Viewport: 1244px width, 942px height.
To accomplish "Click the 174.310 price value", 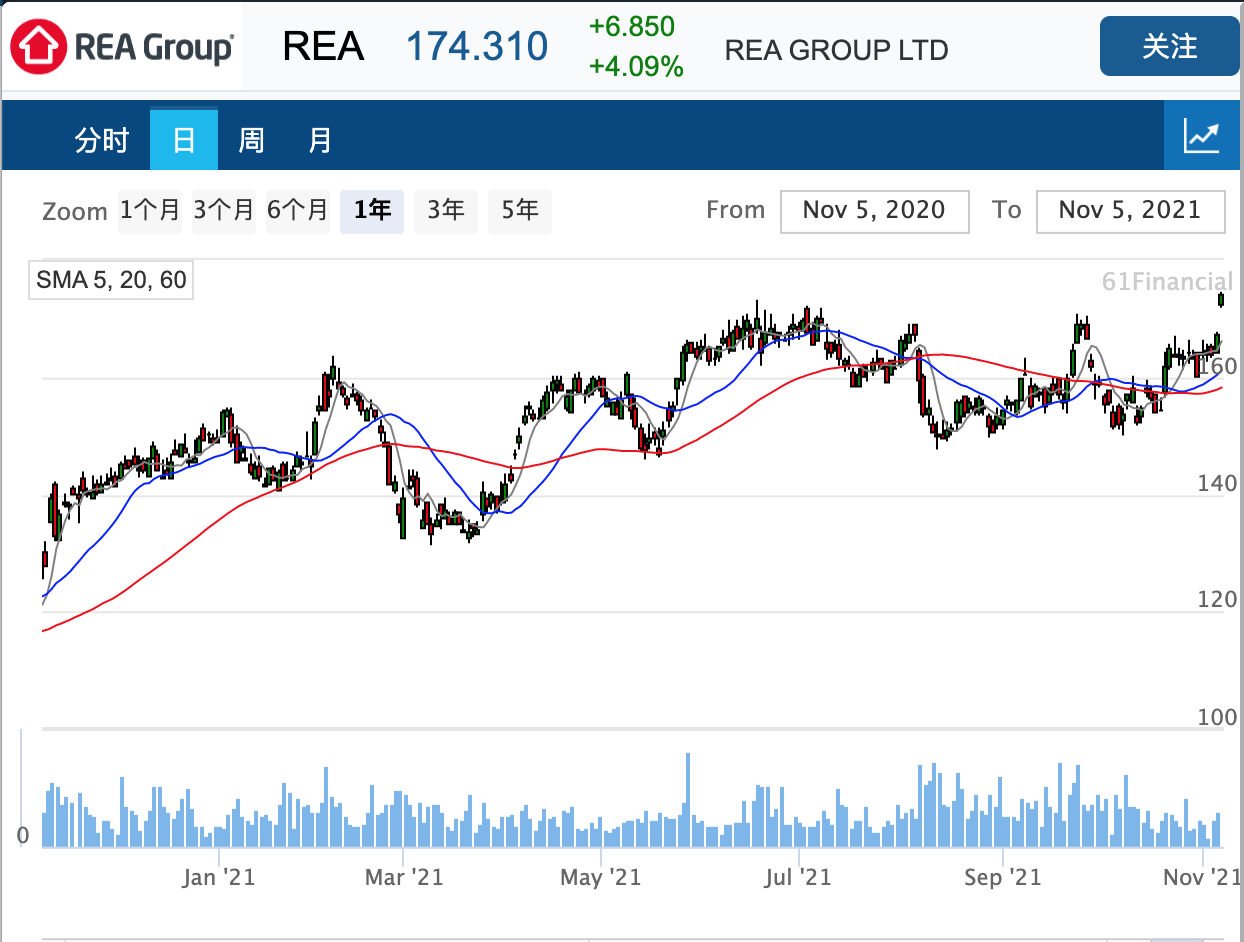I will pos(477,47).
